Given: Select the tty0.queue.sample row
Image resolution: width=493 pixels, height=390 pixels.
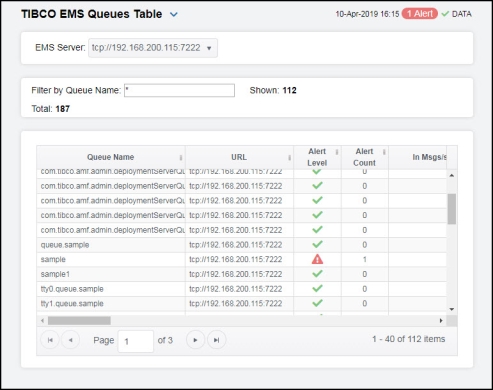Looking at the screenshot, I should [241, 289].
